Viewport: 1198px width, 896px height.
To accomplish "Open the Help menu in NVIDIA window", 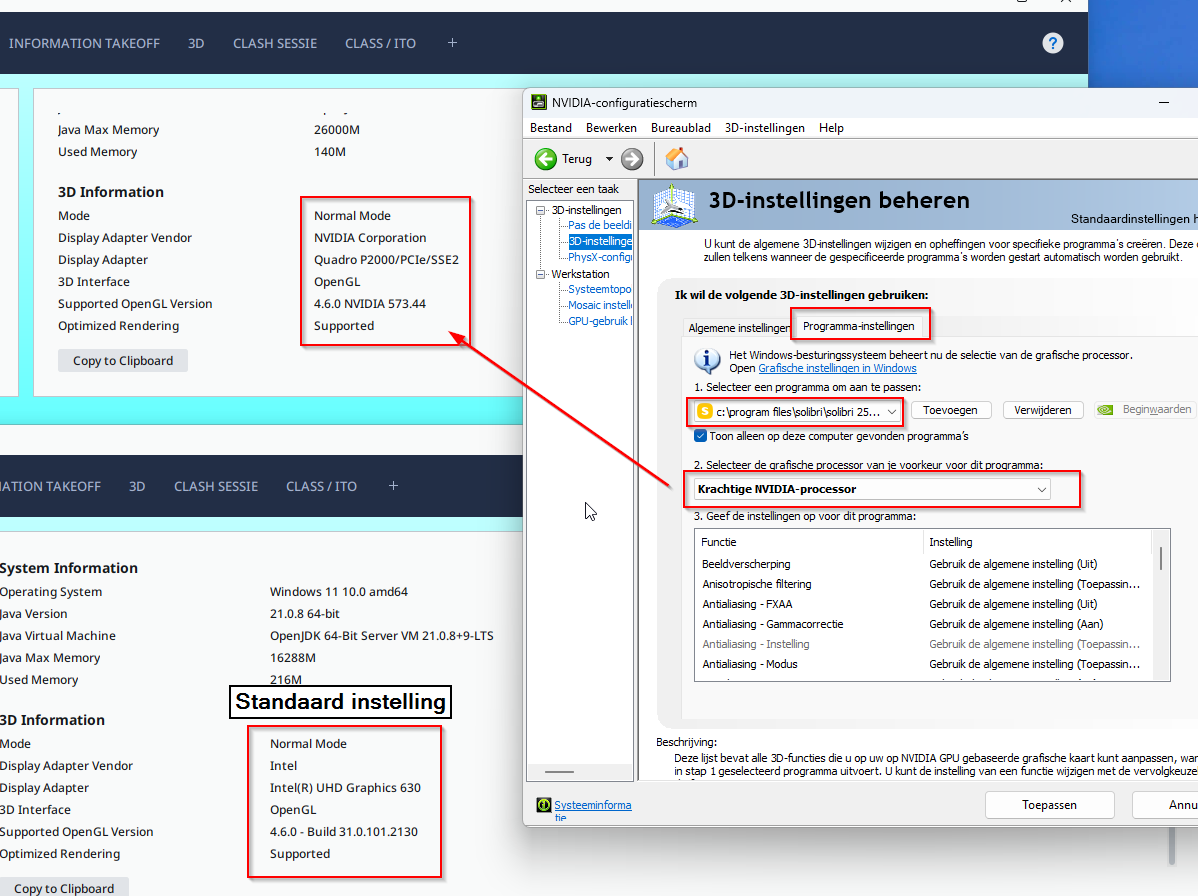I will coord(831,128).
